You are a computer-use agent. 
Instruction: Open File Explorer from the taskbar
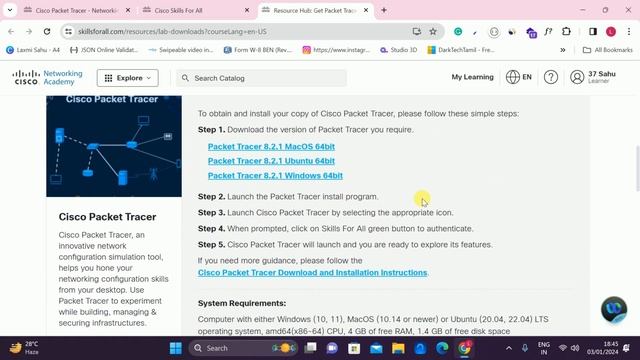tap(398, 348)
